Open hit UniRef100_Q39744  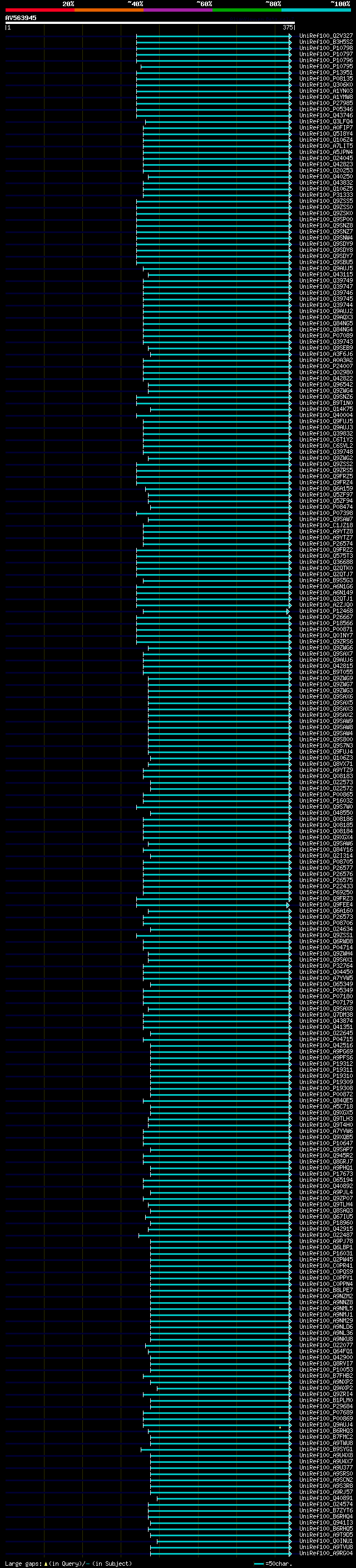point(325,305)
